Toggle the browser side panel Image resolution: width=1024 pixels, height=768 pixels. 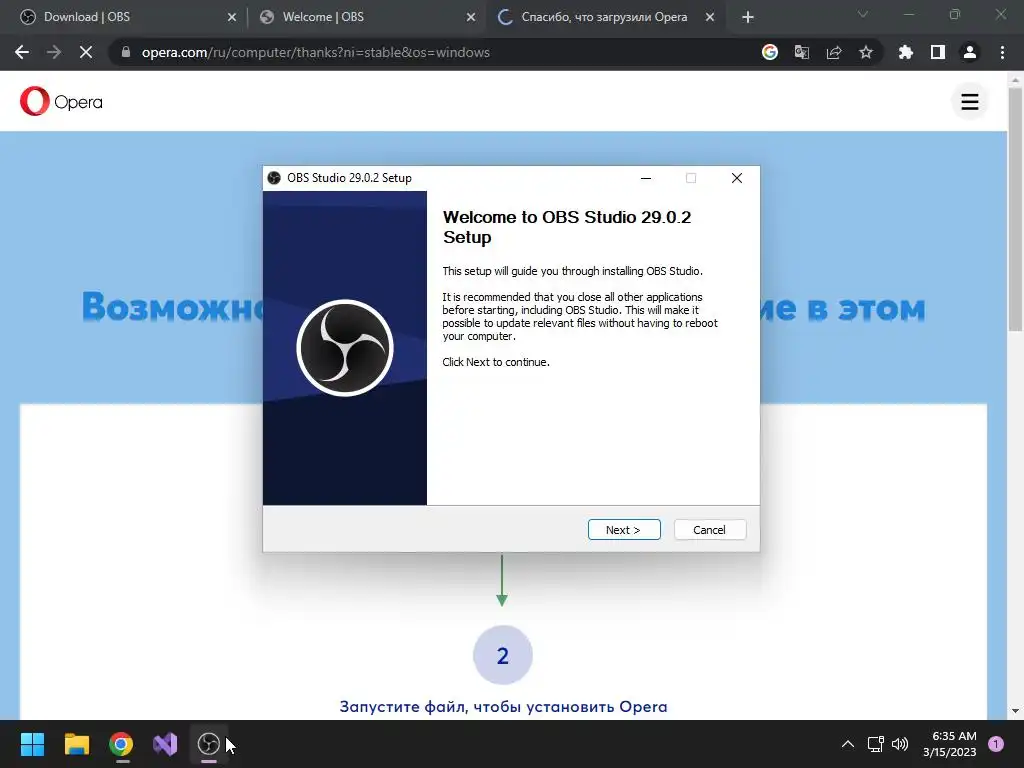point(938,52)
